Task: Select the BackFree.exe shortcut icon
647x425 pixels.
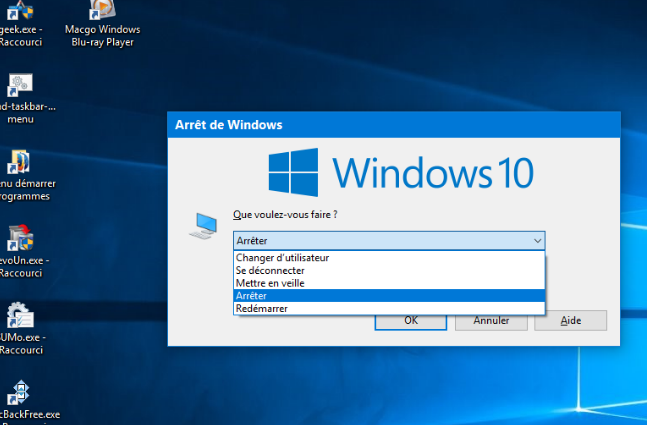Action: coord(19,392)
